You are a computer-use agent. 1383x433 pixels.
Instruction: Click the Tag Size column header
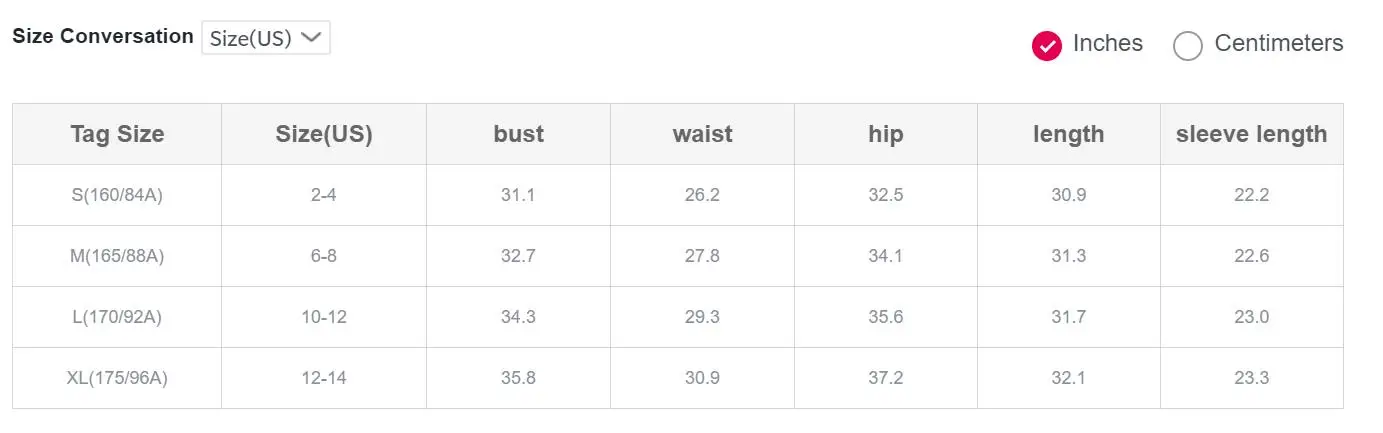(x=117, y=134)
